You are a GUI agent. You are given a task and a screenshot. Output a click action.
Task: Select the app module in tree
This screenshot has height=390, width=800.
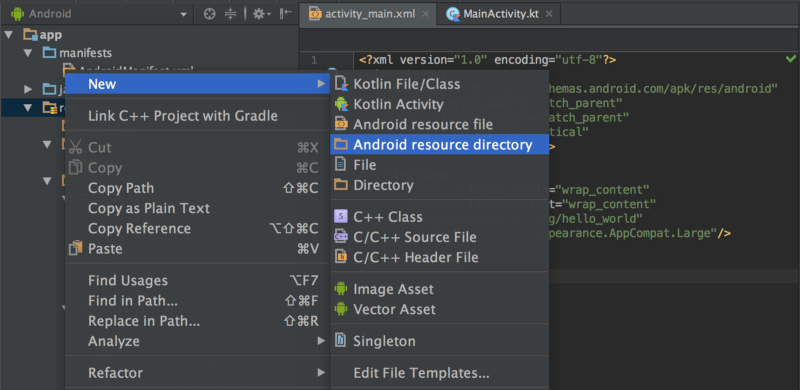point(51,35)
